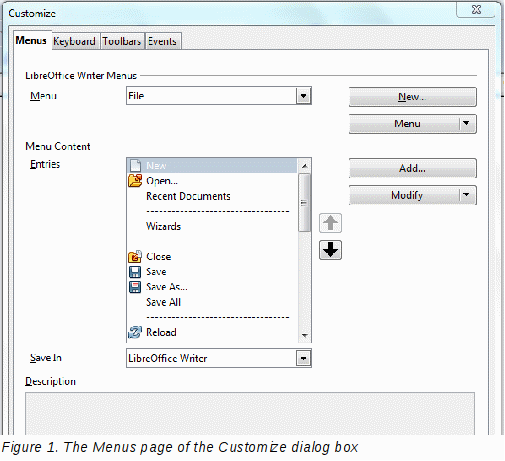This screenshot has height=461, width=505.
Task: Click the New document icon in Entries
Action: pos(135,165)
